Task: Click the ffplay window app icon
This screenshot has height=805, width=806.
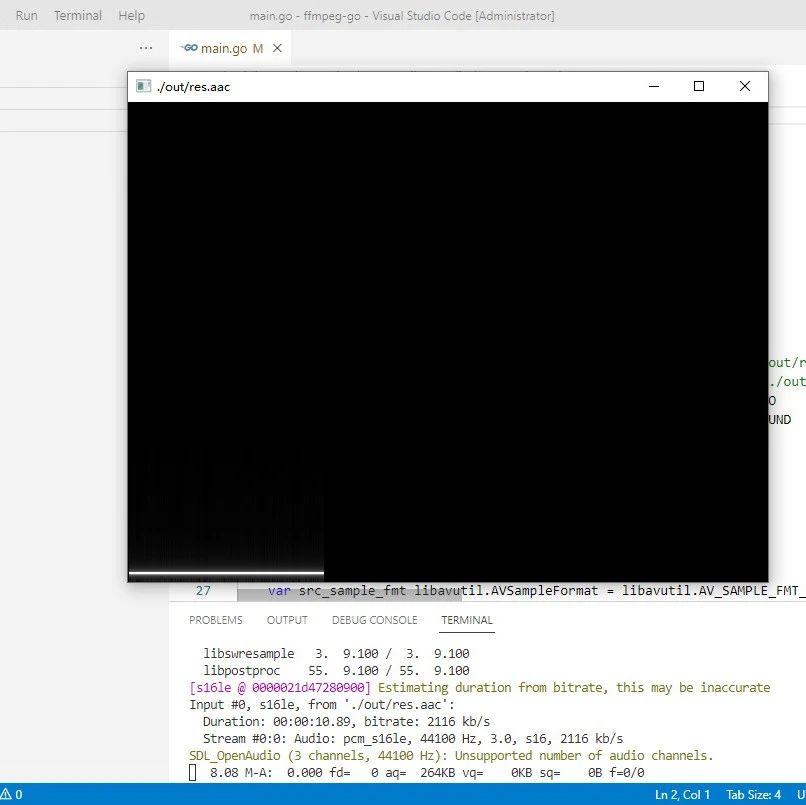Action: pos(143,86)
